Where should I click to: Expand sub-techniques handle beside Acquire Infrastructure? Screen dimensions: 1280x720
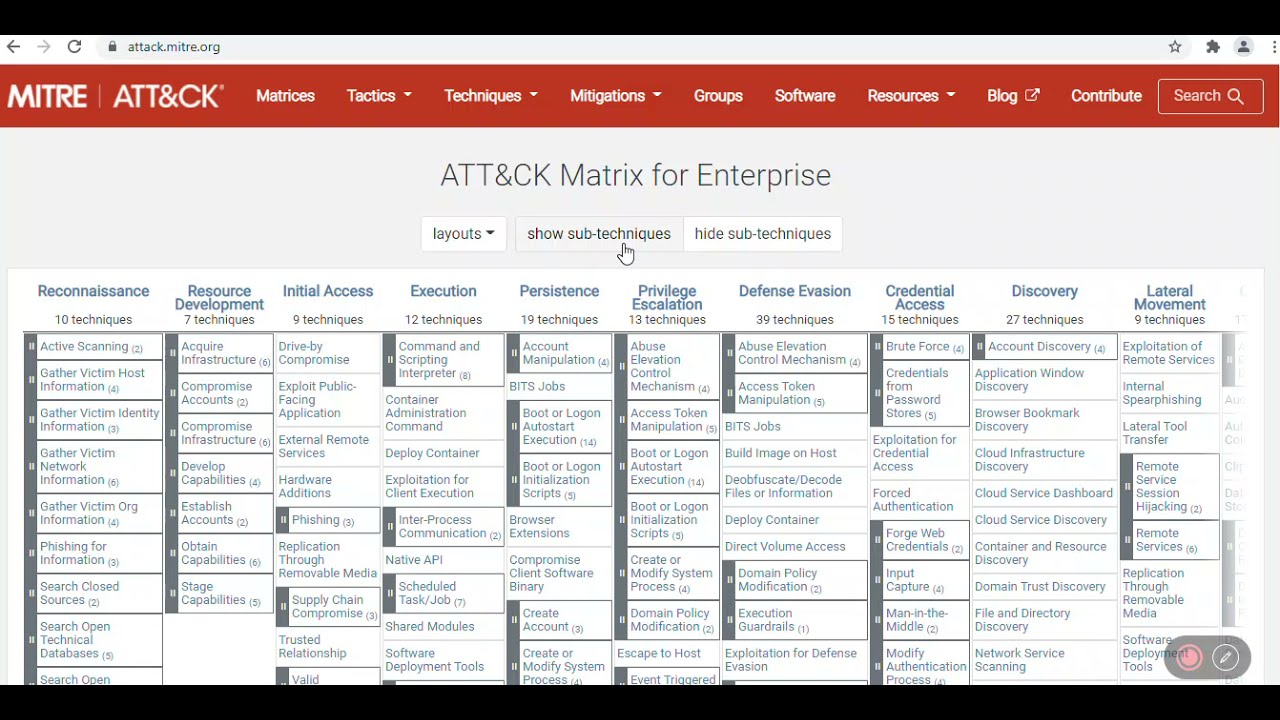coord(172,353)
